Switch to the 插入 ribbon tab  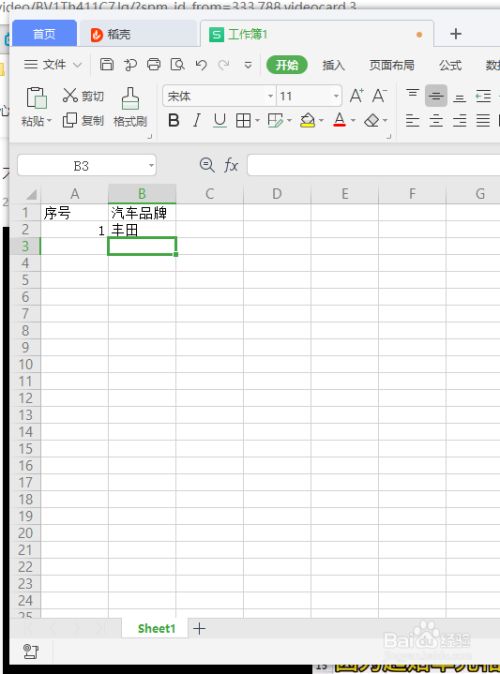pyautogui.click(x=334, y=65)
